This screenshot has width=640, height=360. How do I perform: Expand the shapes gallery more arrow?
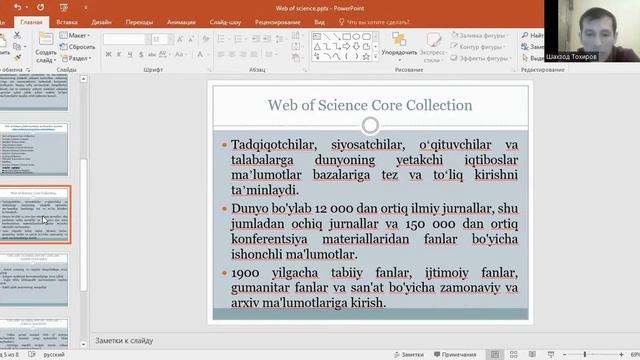(376, 57)
